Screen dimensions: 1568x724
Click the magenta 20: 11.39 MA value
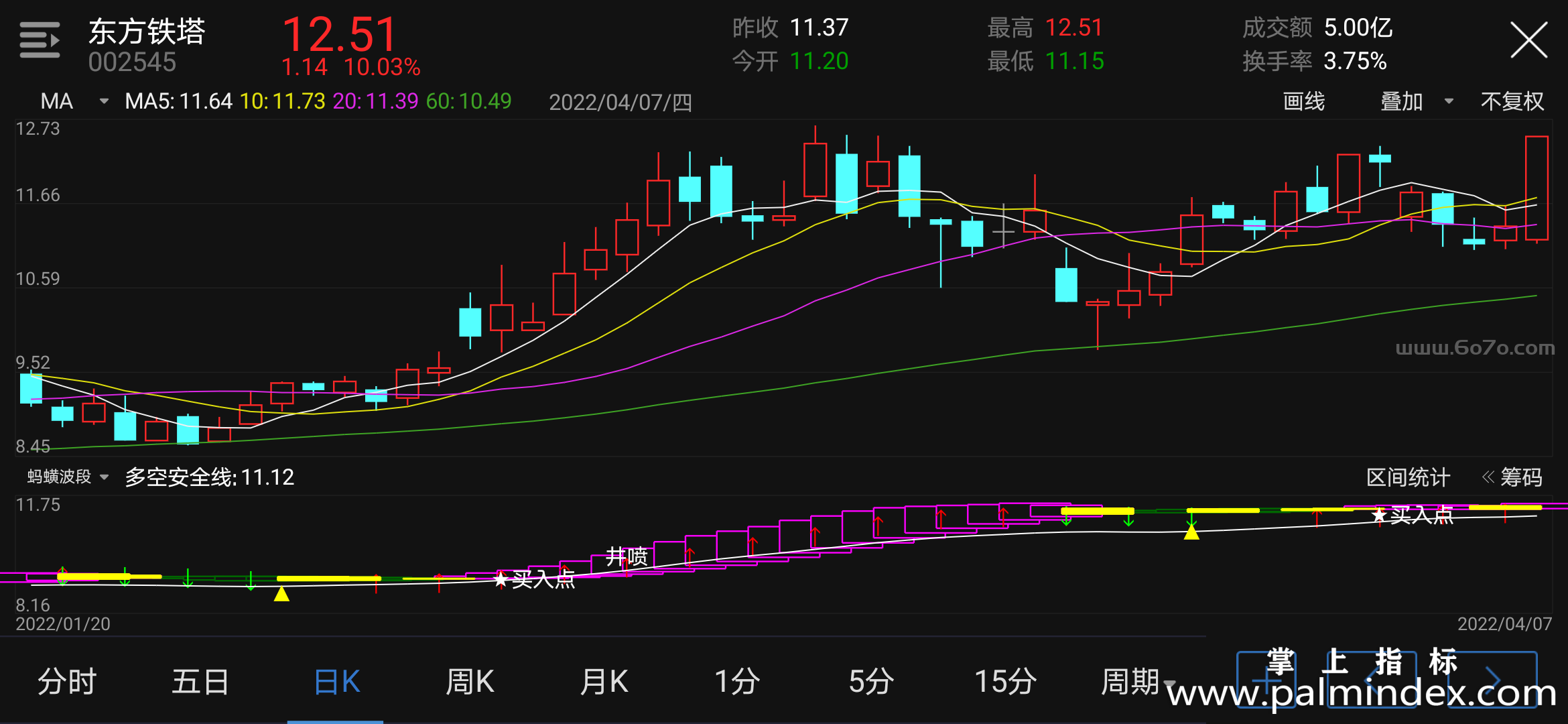375,101
